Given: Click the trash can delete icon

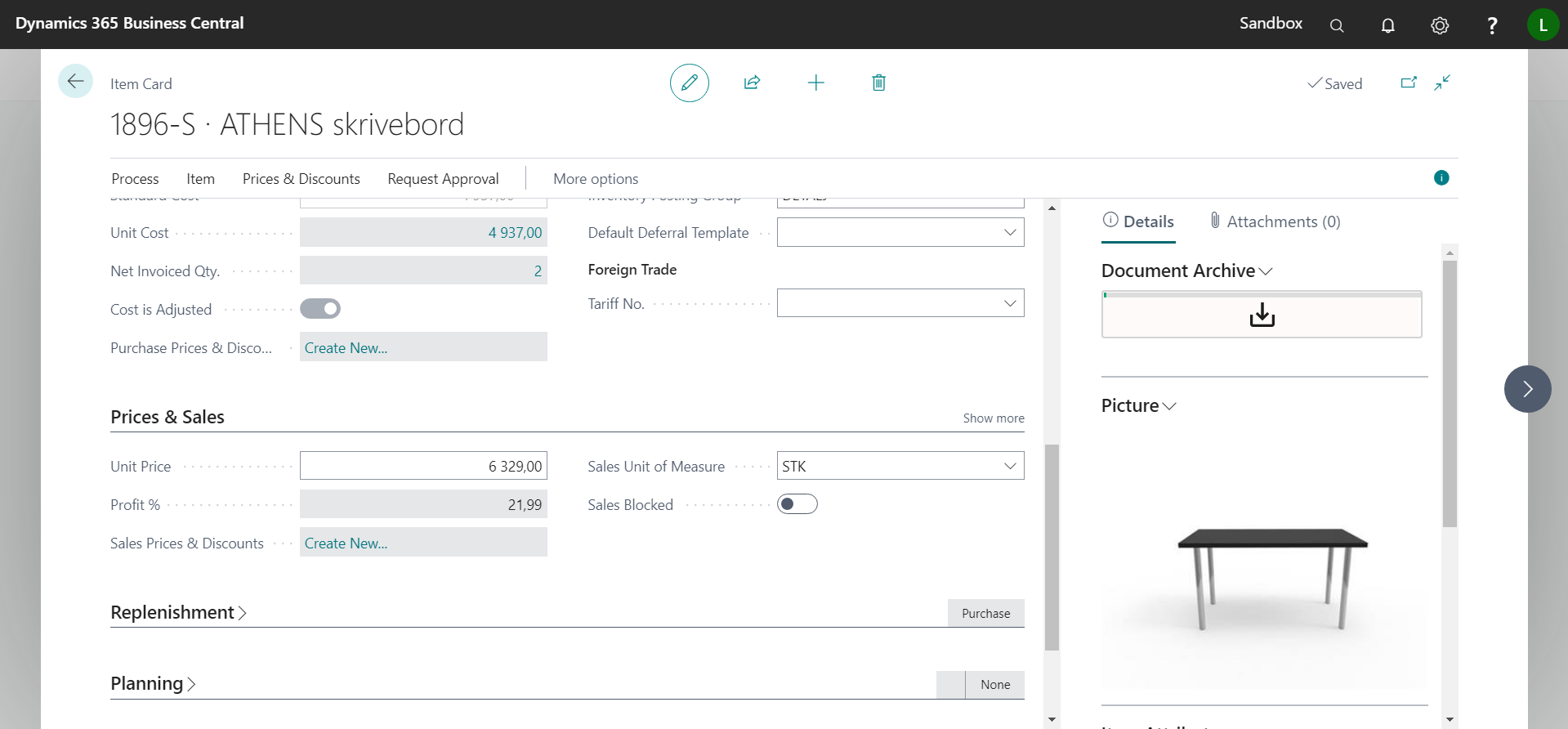Looking at the screenshot, I should [878, 83].
